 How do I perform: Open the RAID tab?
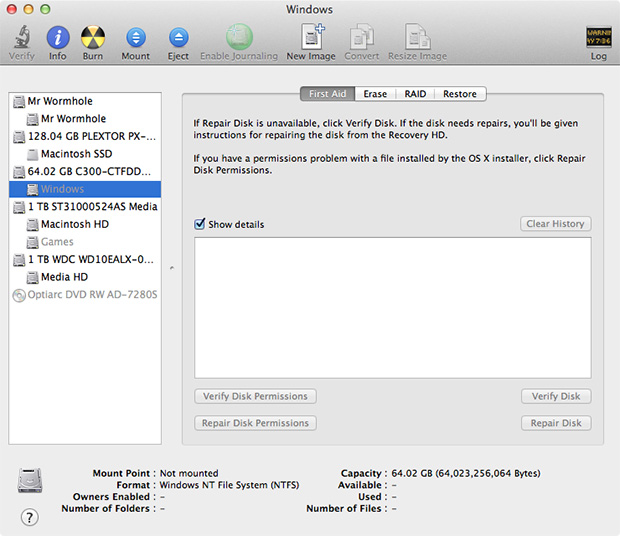(x=415, y=94)
